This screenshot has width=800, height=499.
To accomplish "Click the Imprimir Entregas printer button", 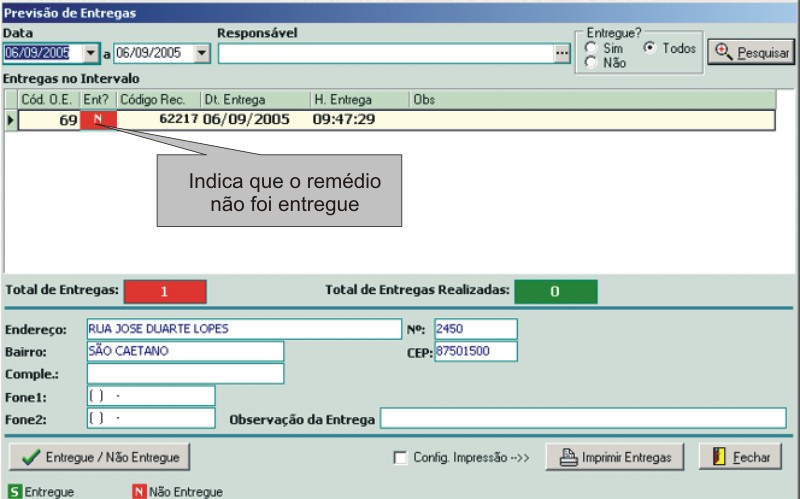I will [x=615, y=457].
